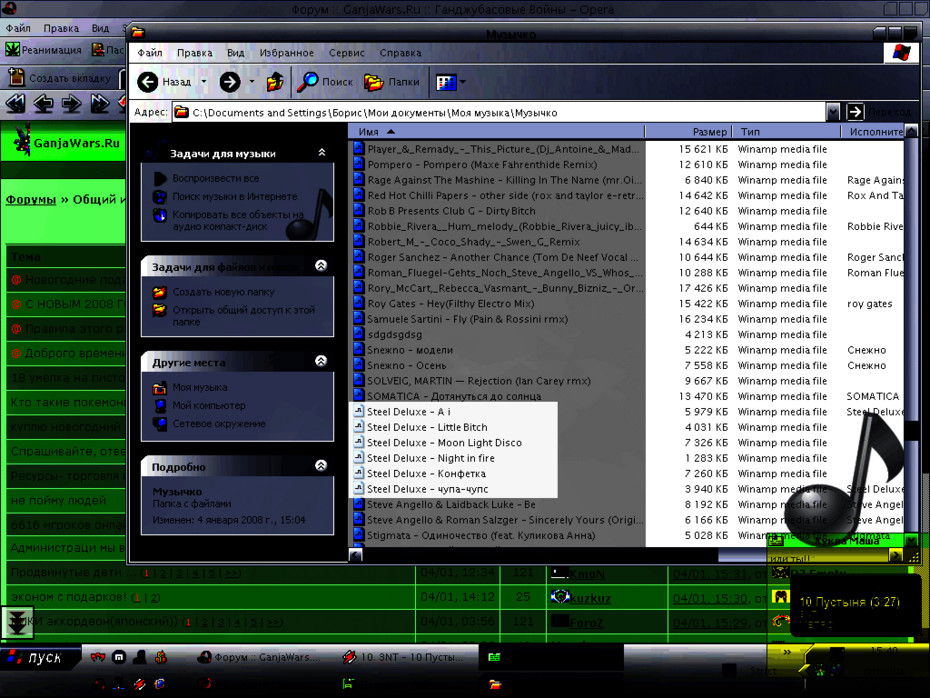The height and width of the screenshot is (698, 930).
Task: Select file Steel Deluxe - Little Bitch
Action: (x=427, y=427)
